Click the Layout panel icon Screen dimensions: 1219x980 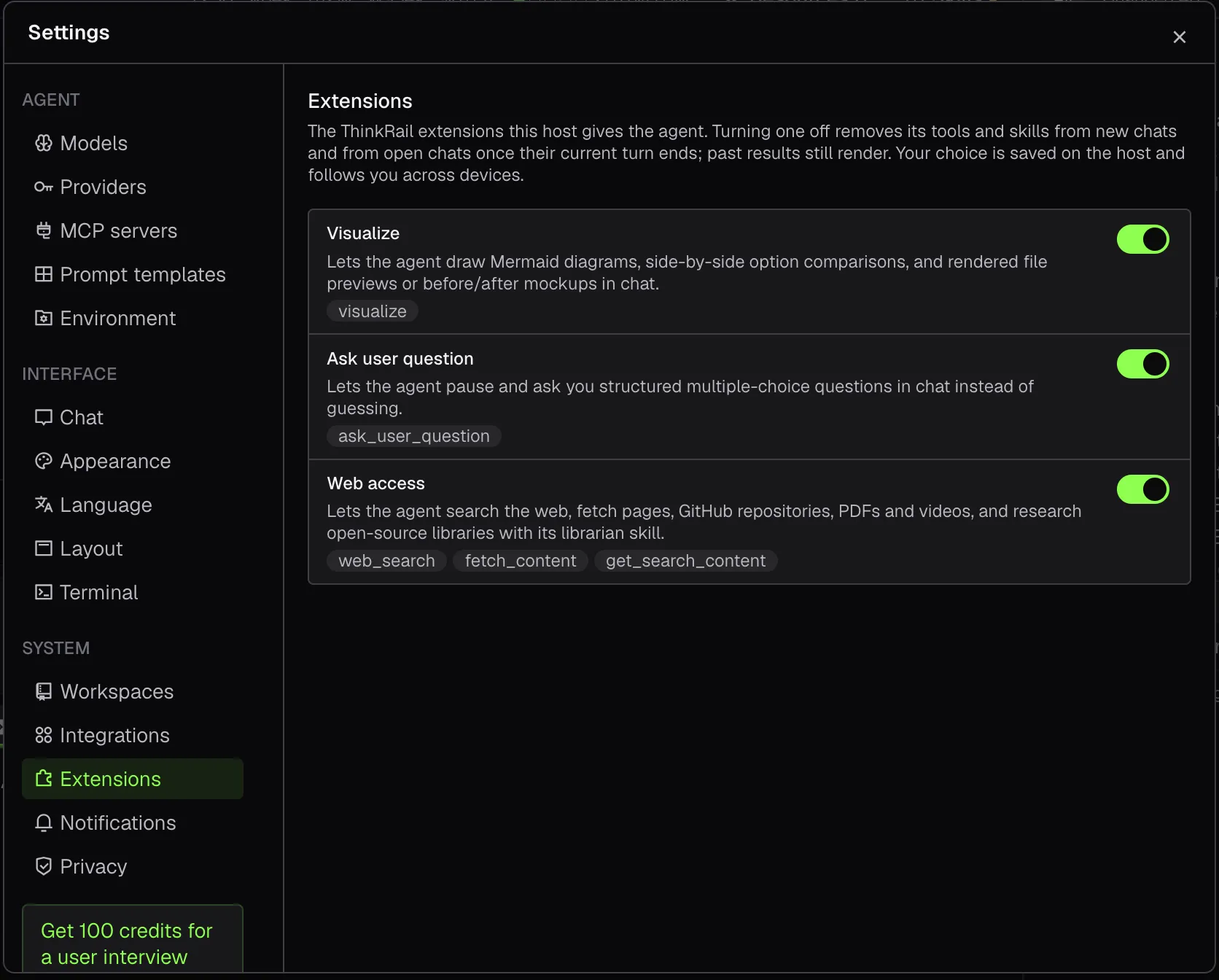tap(44, 548)
